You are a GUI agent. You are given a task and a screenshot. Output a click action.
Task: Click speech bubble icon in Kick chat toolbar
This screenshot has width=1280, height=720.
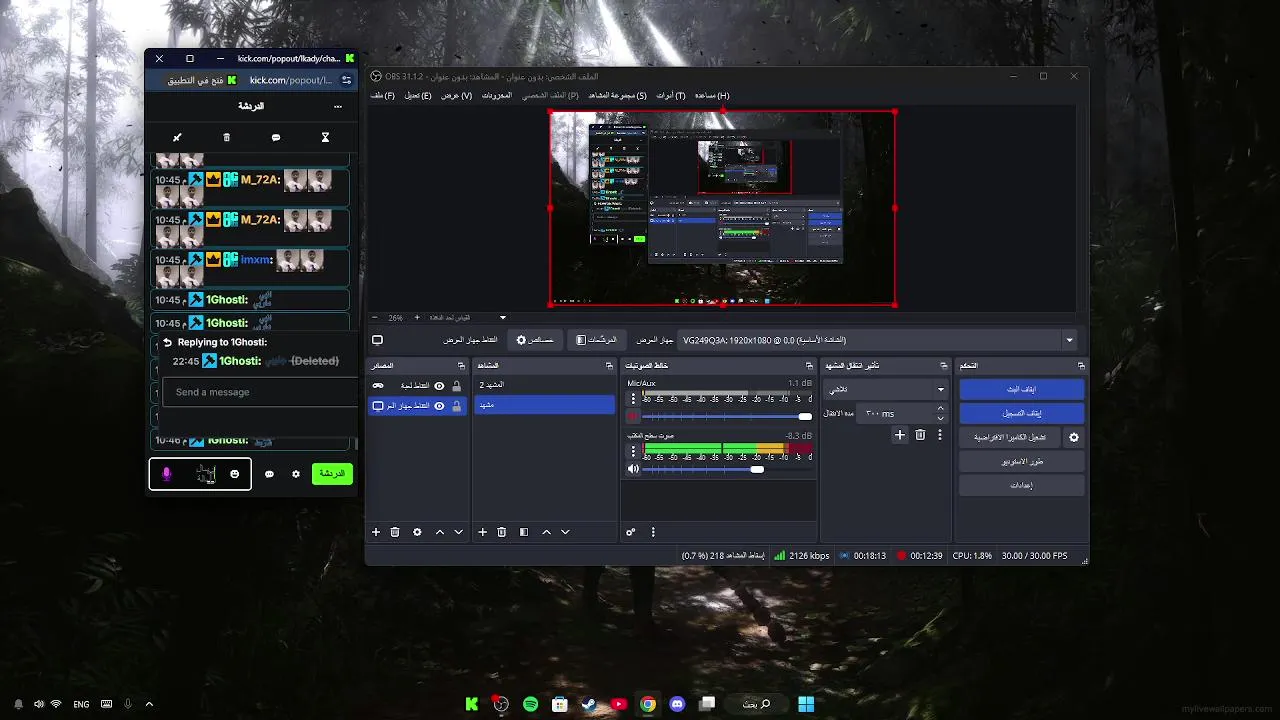click(x=276, y=137)
